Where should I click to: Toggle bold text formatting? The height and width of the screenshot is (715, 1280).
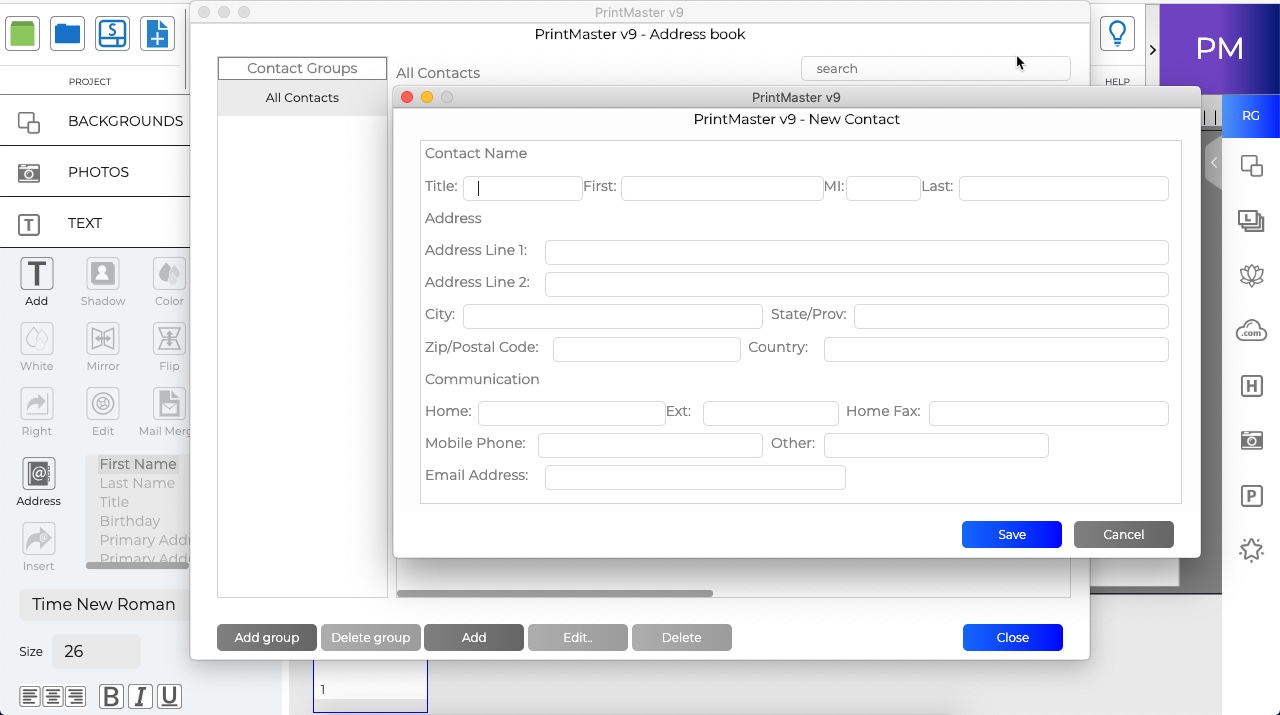click(x=110, y=696)
